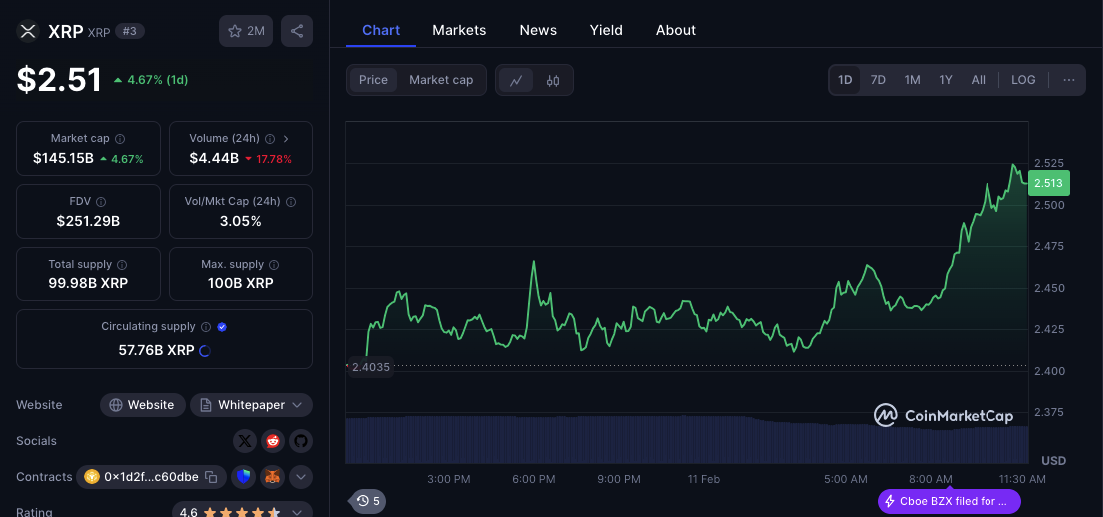Open chart more options ellipsis

(1069, 80)
